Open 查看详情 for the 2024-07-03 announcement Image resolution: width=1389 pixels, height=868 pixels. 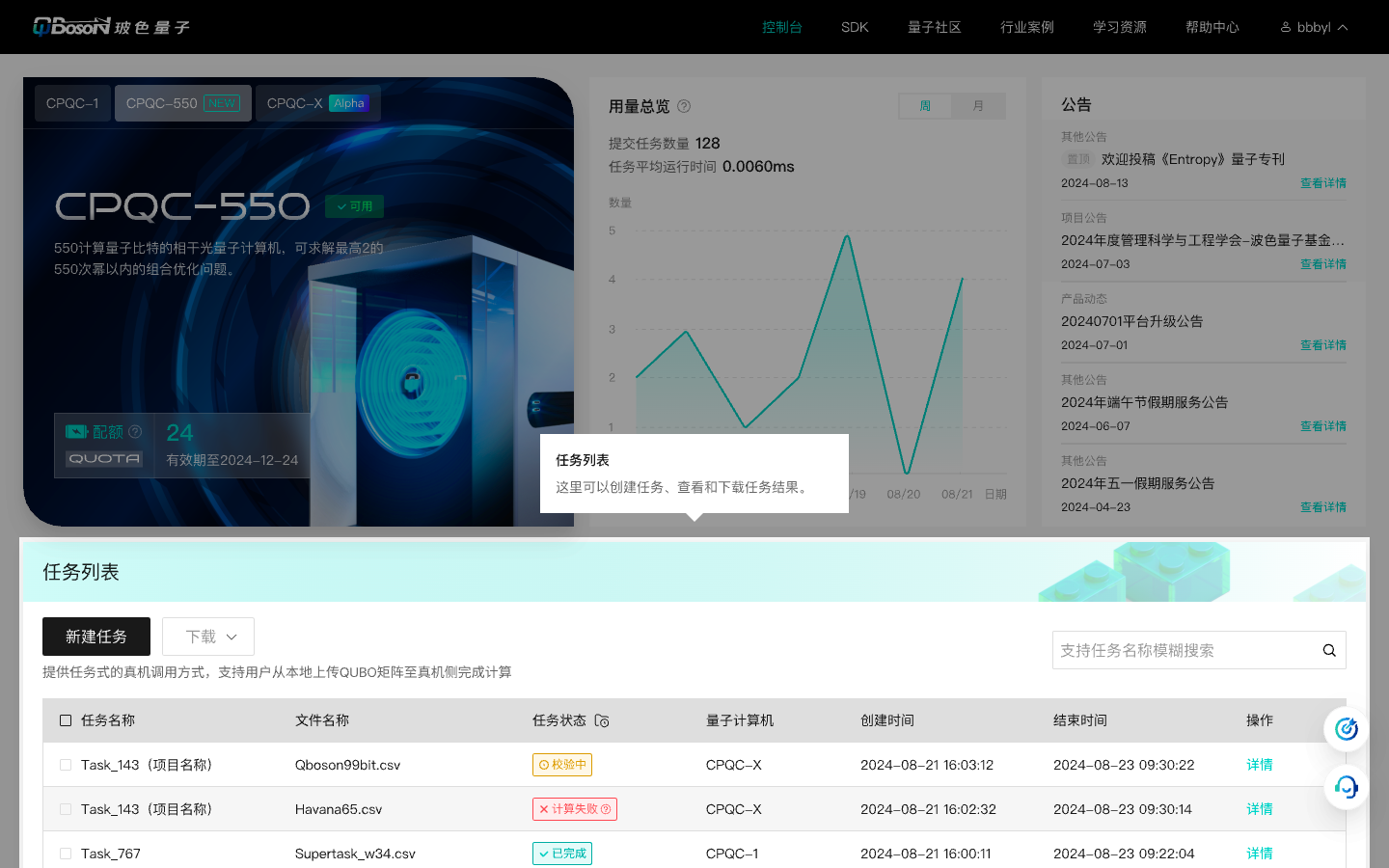click(x=1323, y=264)
